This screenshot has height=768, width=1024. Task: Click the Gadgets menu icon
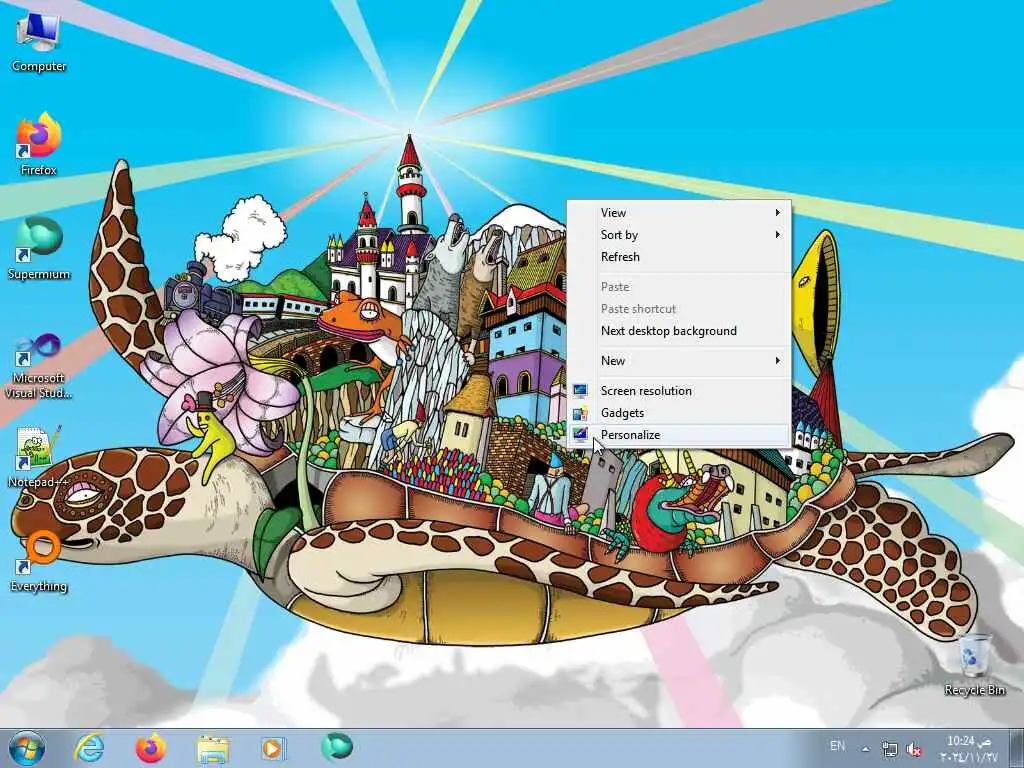tap(580, 413)
